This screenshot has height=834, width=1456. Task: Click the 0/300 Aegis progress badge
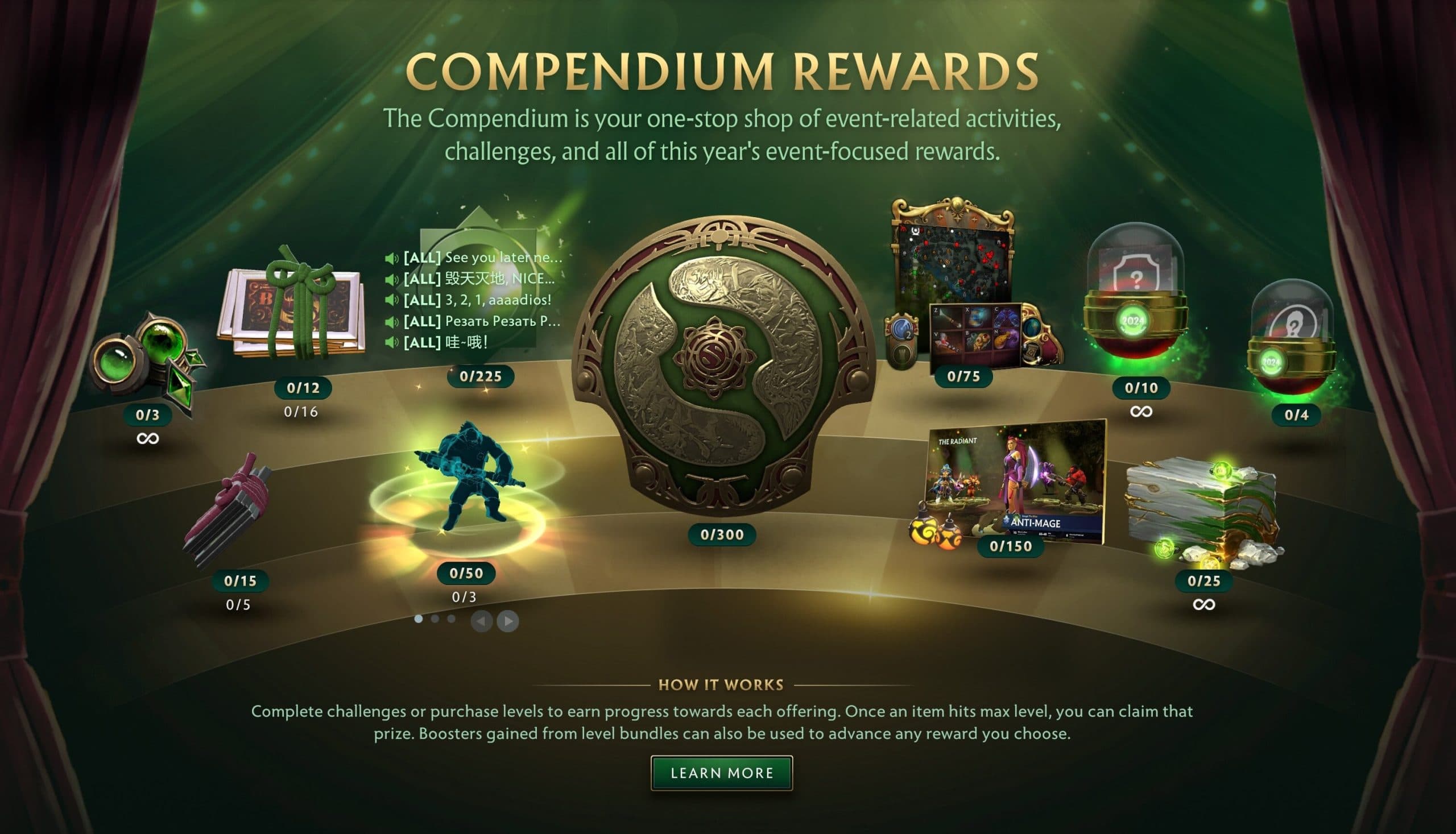(722, 534)
